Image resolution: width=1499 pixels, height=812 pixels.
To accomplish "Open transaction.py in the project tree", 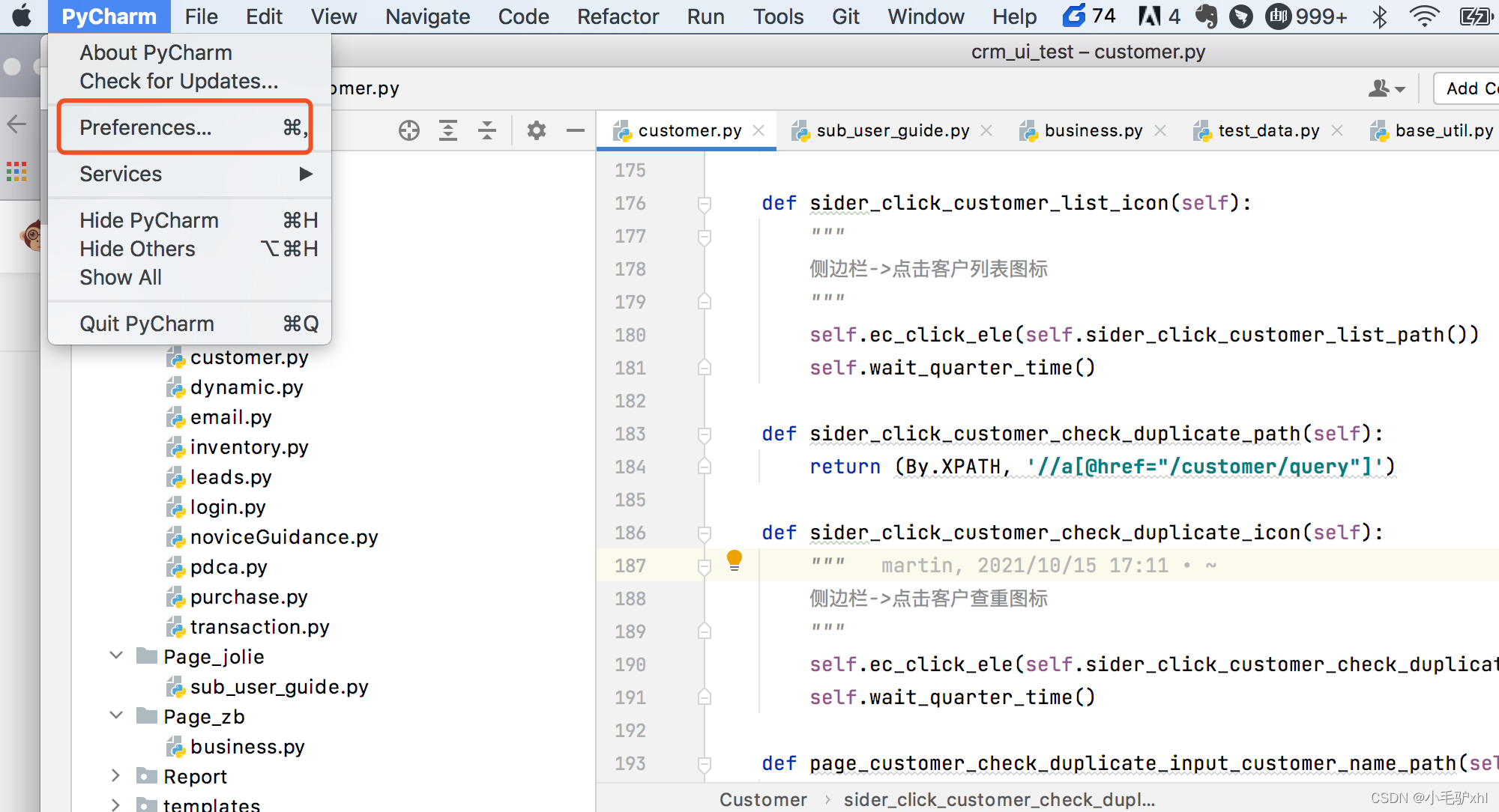I will (259, 627).
